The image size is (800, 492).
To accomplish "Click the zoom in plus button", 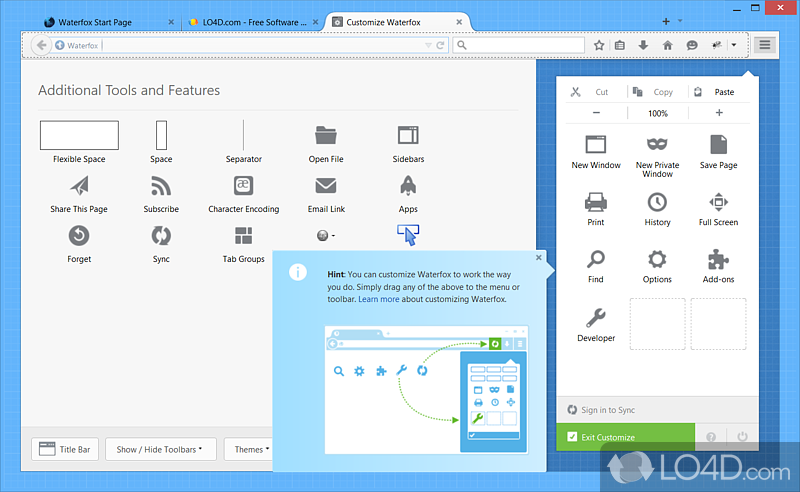I will click(718, 113).
